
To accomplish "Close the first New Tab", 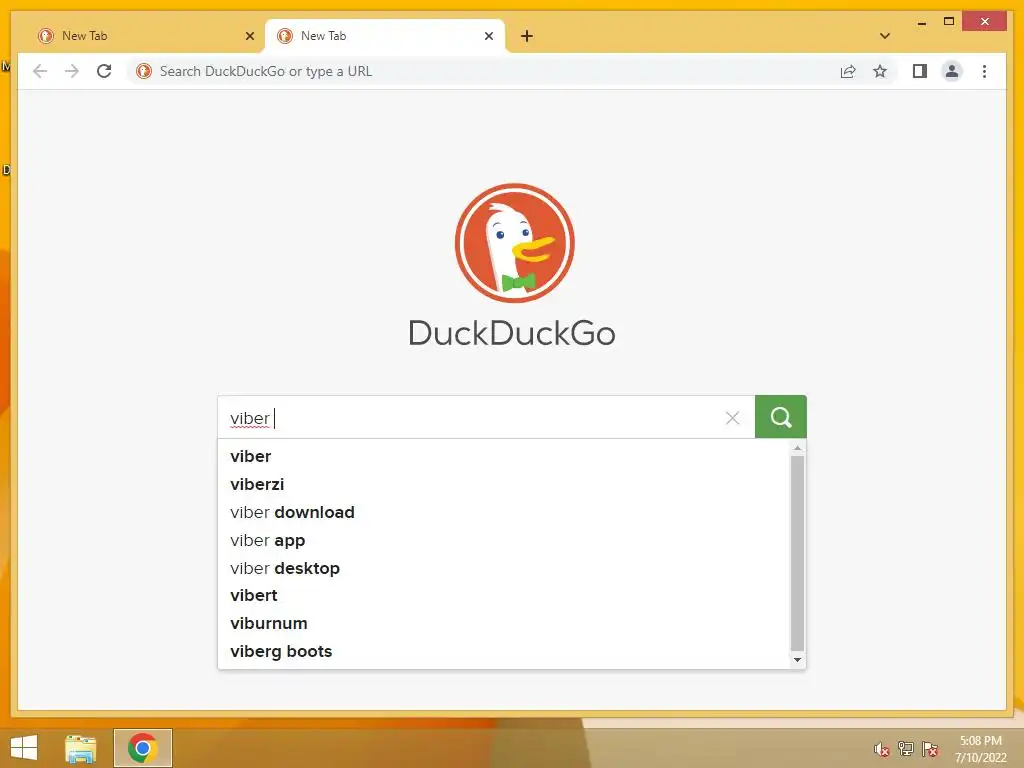I will point(249,36).
